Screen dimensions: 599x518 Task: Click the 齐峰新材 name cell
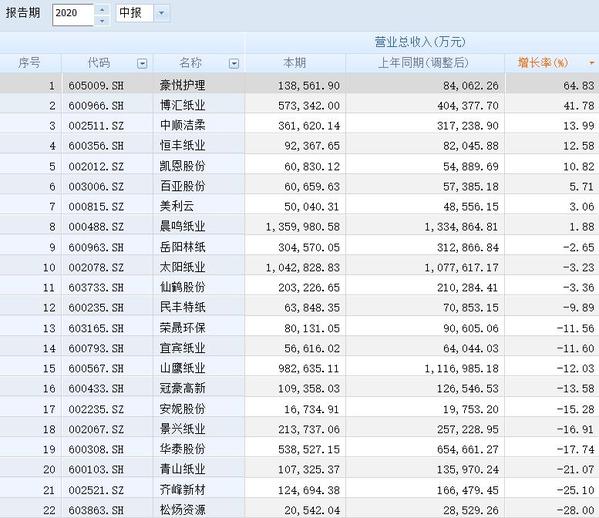tap(183, 490)
